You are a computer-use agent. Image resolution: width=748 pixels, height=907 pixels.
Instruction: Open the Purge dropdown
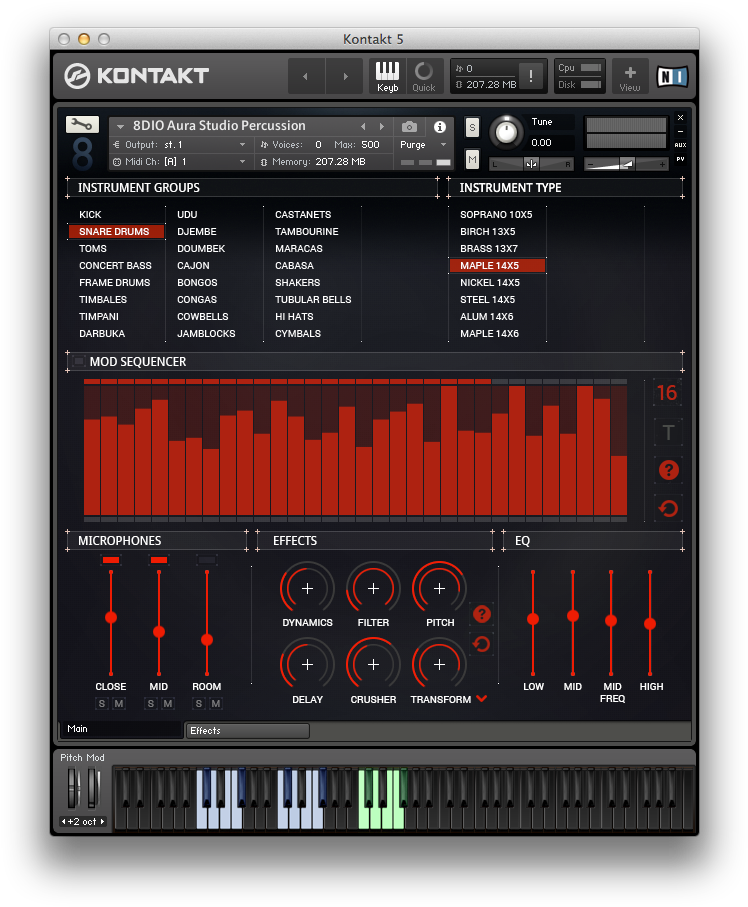[x=422, y=145]
